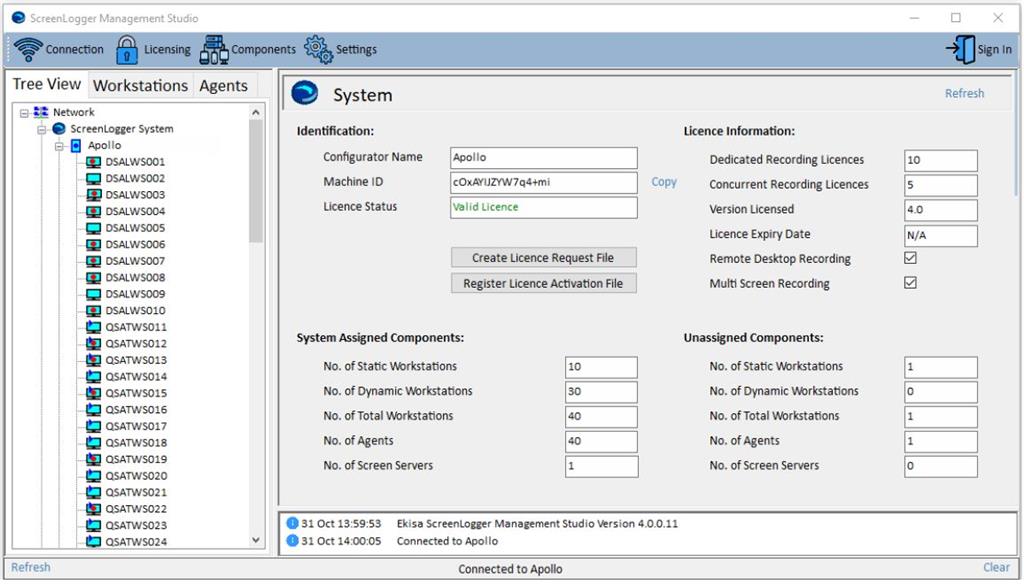
Task: Click Register Licence Activation File button
Action: point(543,283)
